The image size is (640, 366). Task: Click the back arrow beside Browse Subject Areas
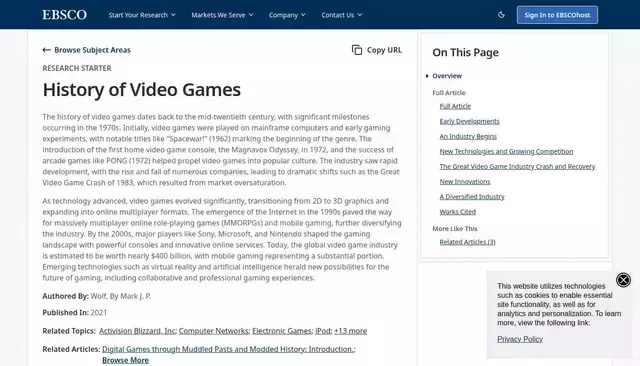47,50
